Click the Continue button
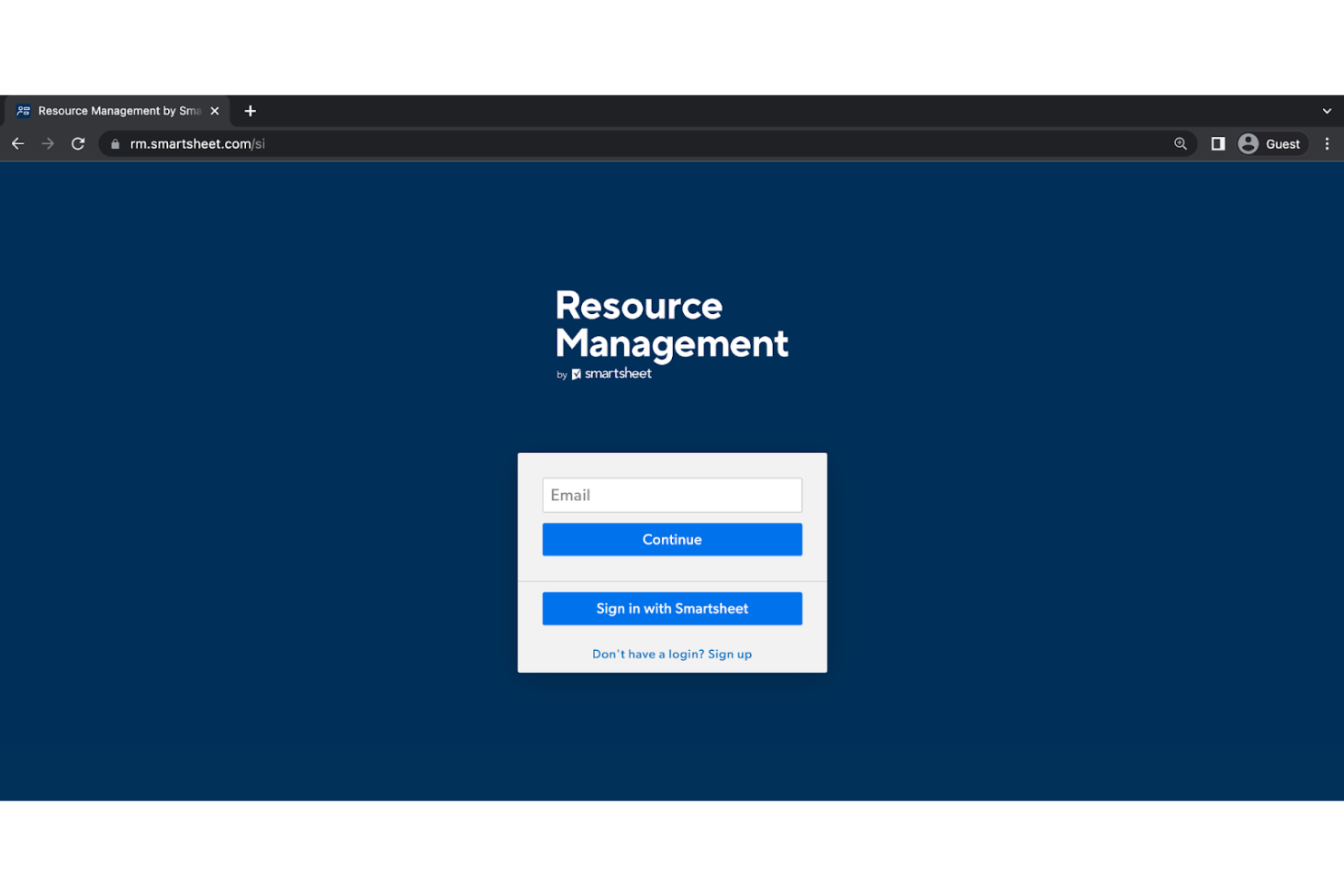1344x896 pixels. pos(672,538)
